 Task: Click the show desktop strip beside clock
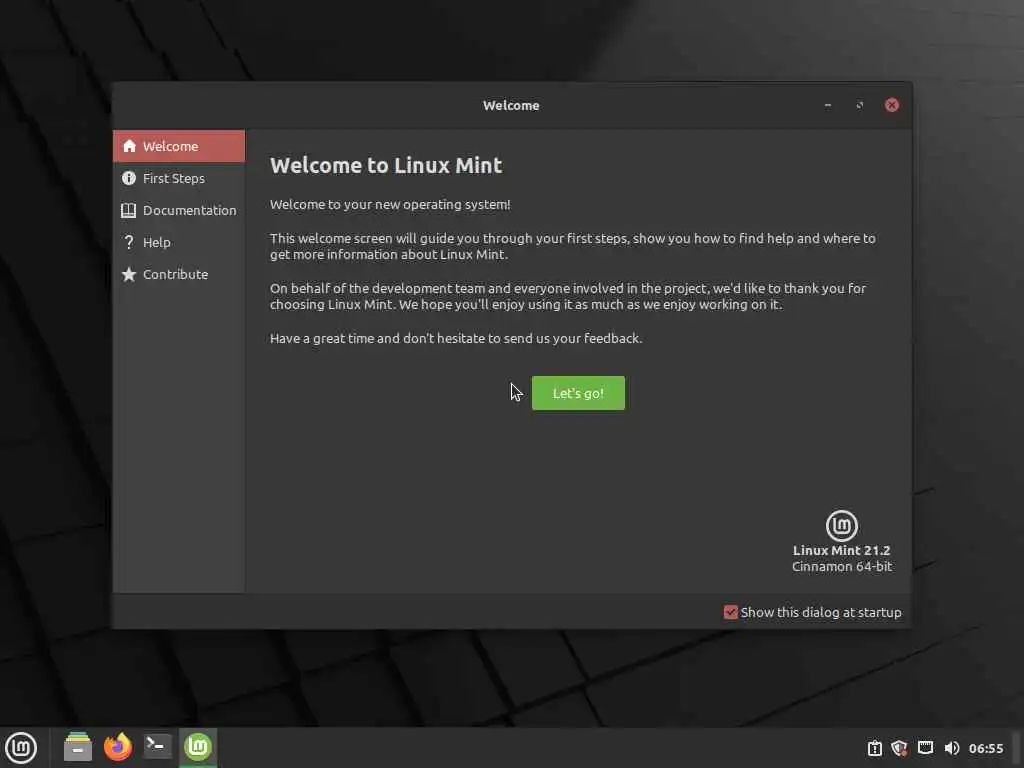[x=1016, y=748]
